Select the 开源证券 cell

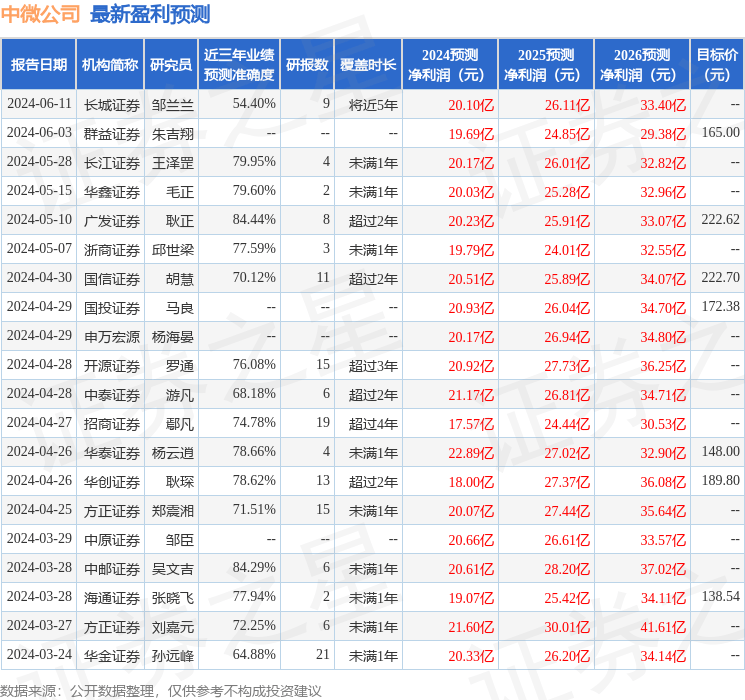[112, 366]
